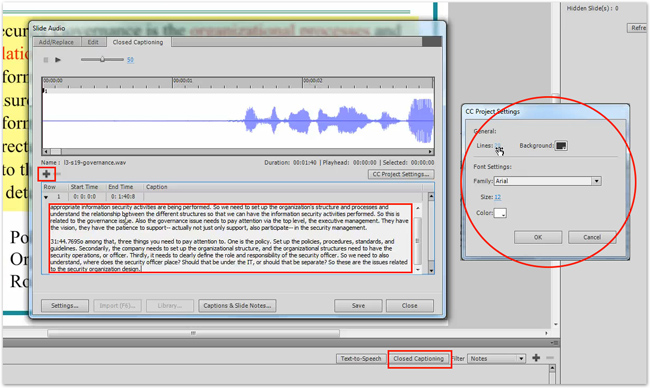Save the slide audio changes
The height and width of the screenshot is (388, 650).
(358, 306)
